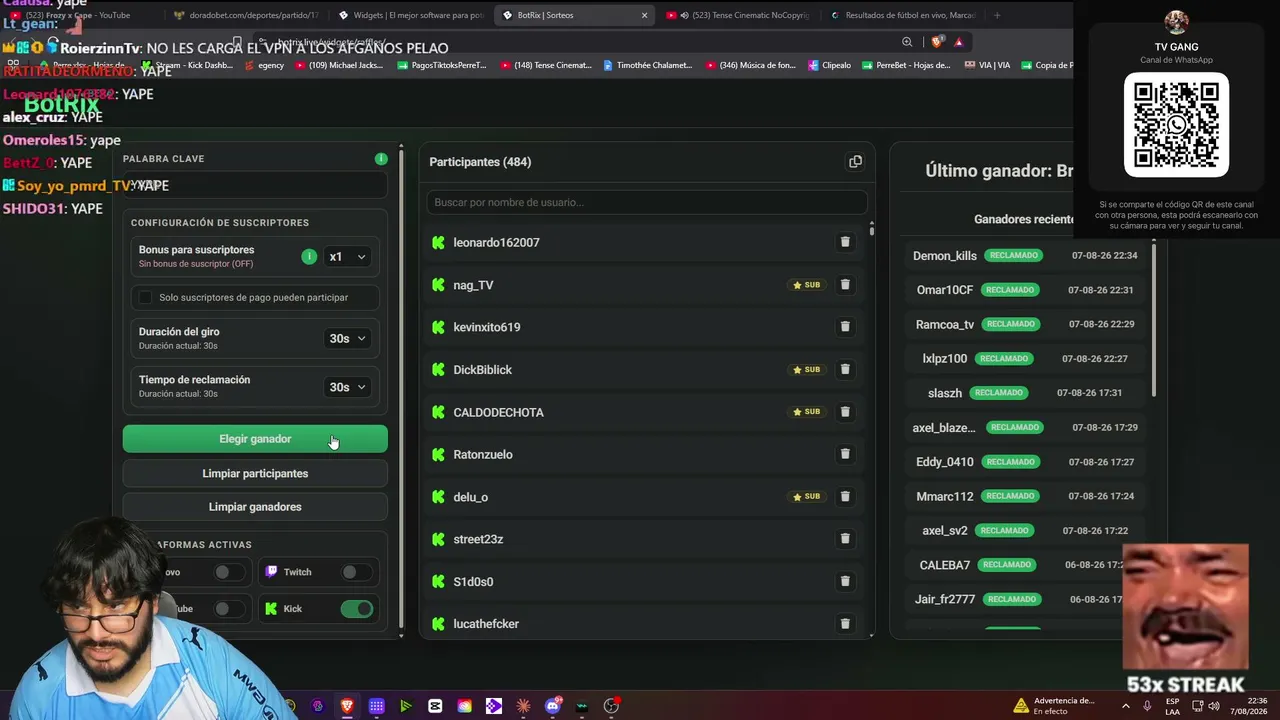Image resolution: width=1280 pixels, height=720 pixels.
Task: Toggle the switch left of the Kick card
Action: (x=228, y=609)
